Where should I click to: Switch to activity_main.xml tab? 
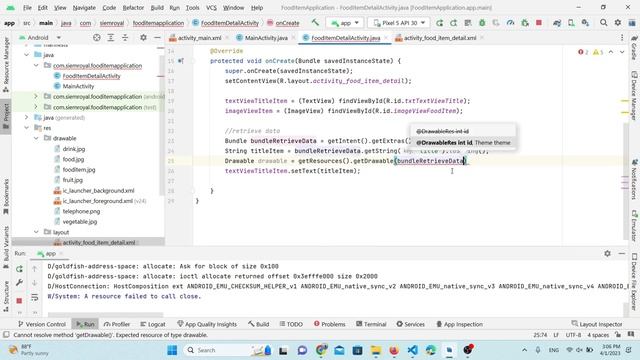coord(200,38)
